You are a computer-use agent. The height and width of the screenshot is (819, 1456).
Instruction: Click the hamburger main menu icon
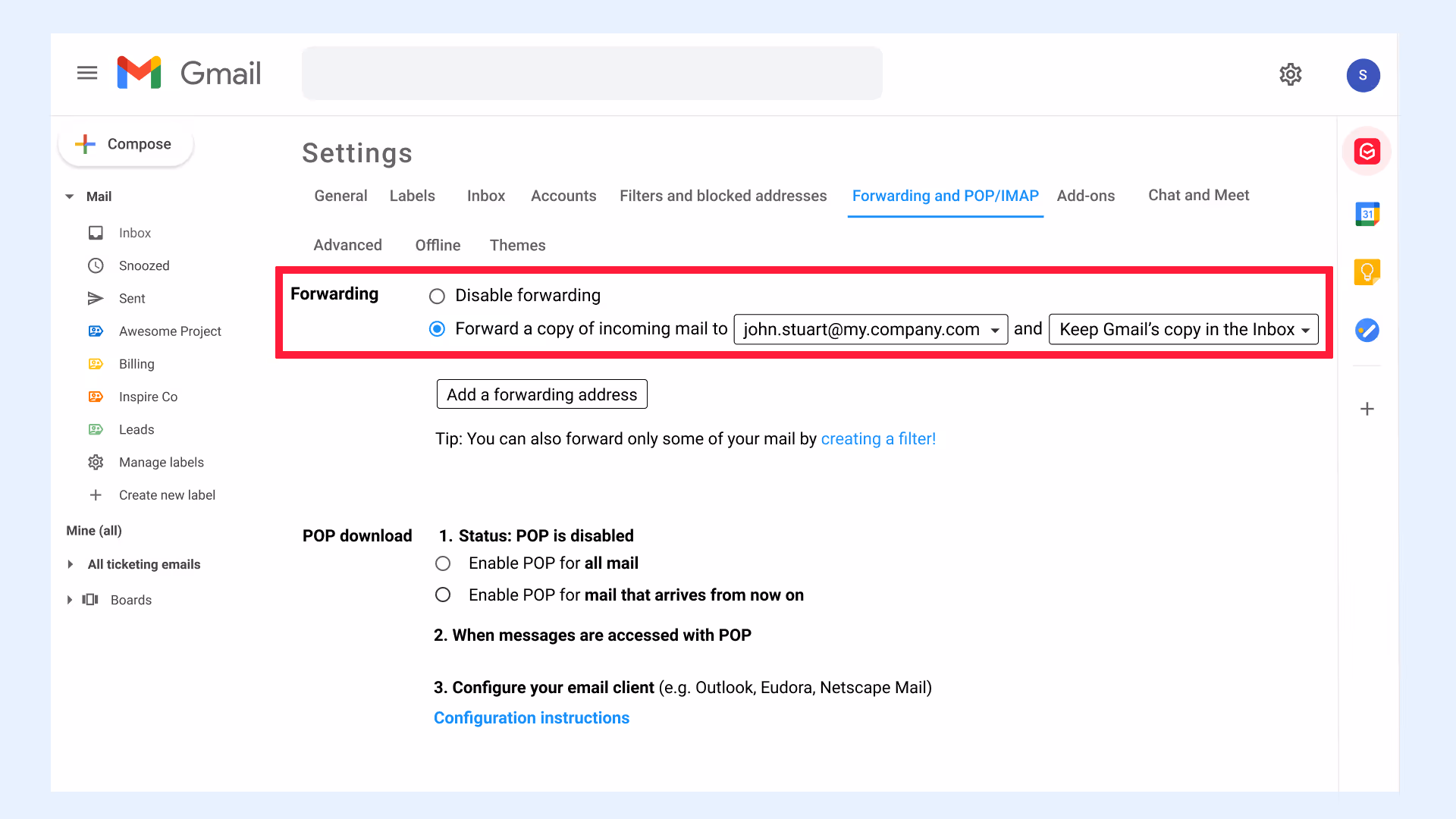[87, 73]
